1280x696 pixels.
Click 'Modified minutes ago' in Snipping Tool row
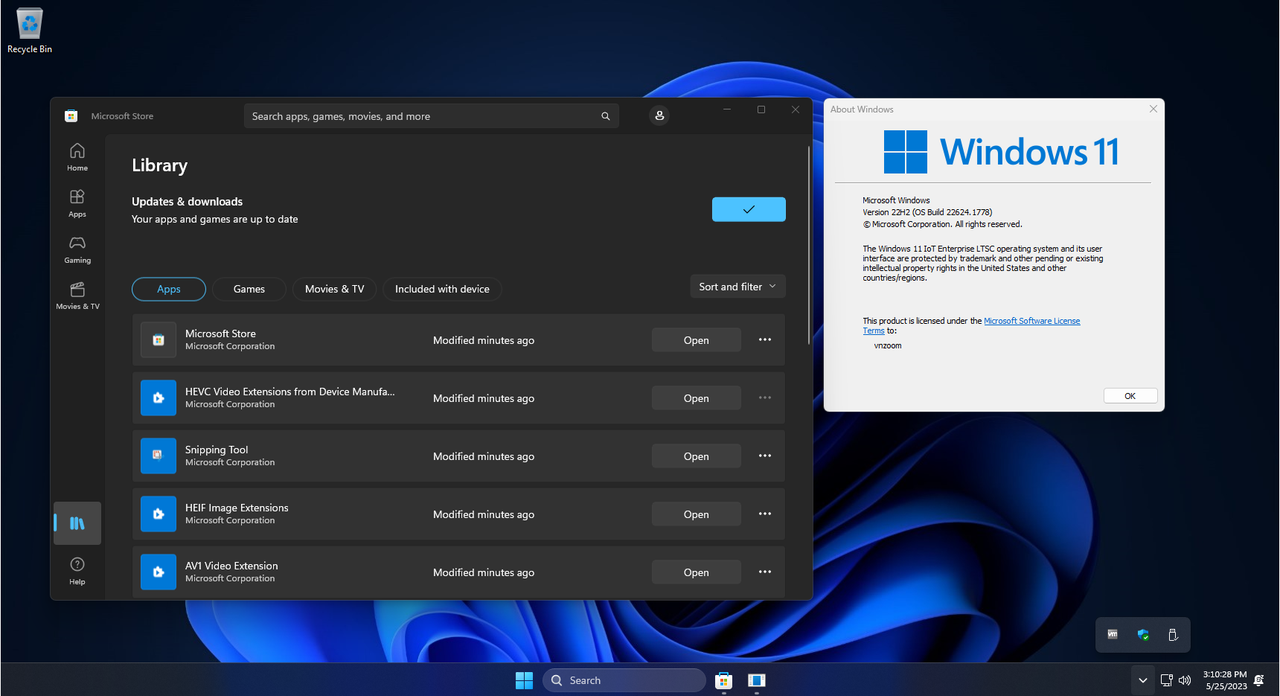click(484, 456)
